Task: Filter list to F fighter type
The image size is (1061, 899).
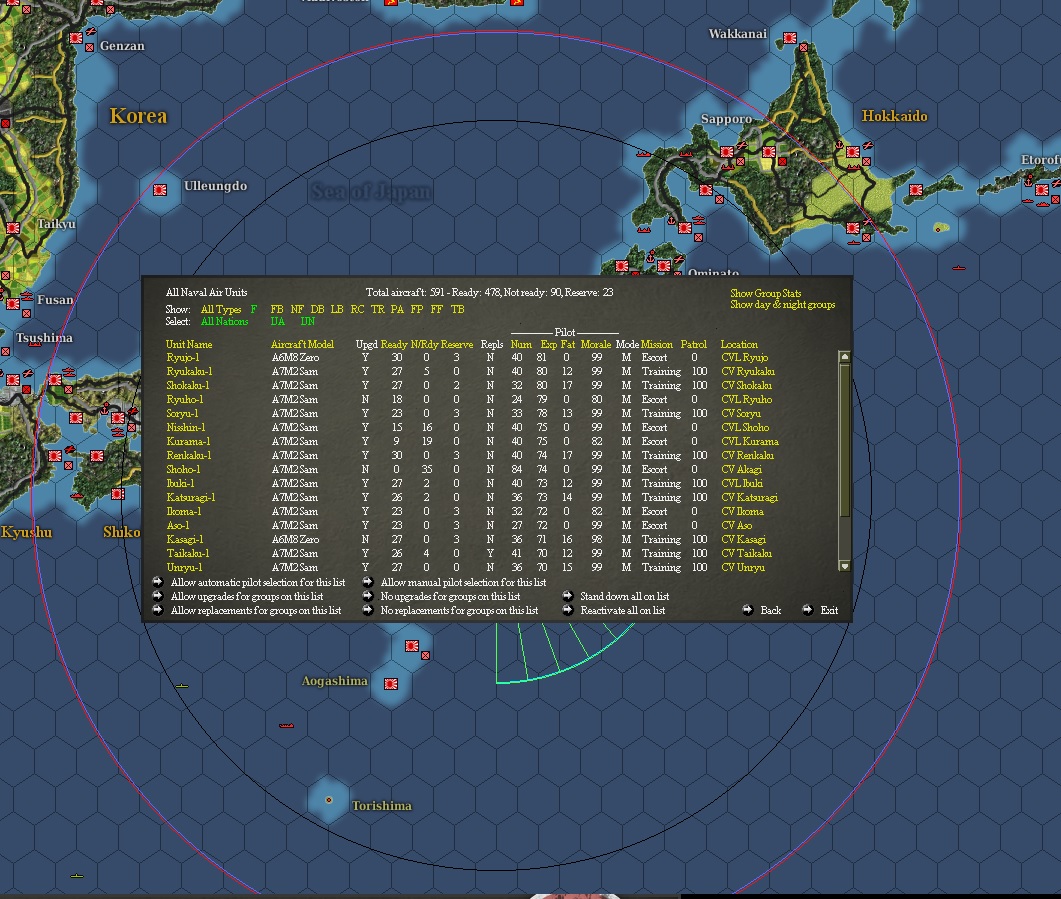Action: point(254,309)
